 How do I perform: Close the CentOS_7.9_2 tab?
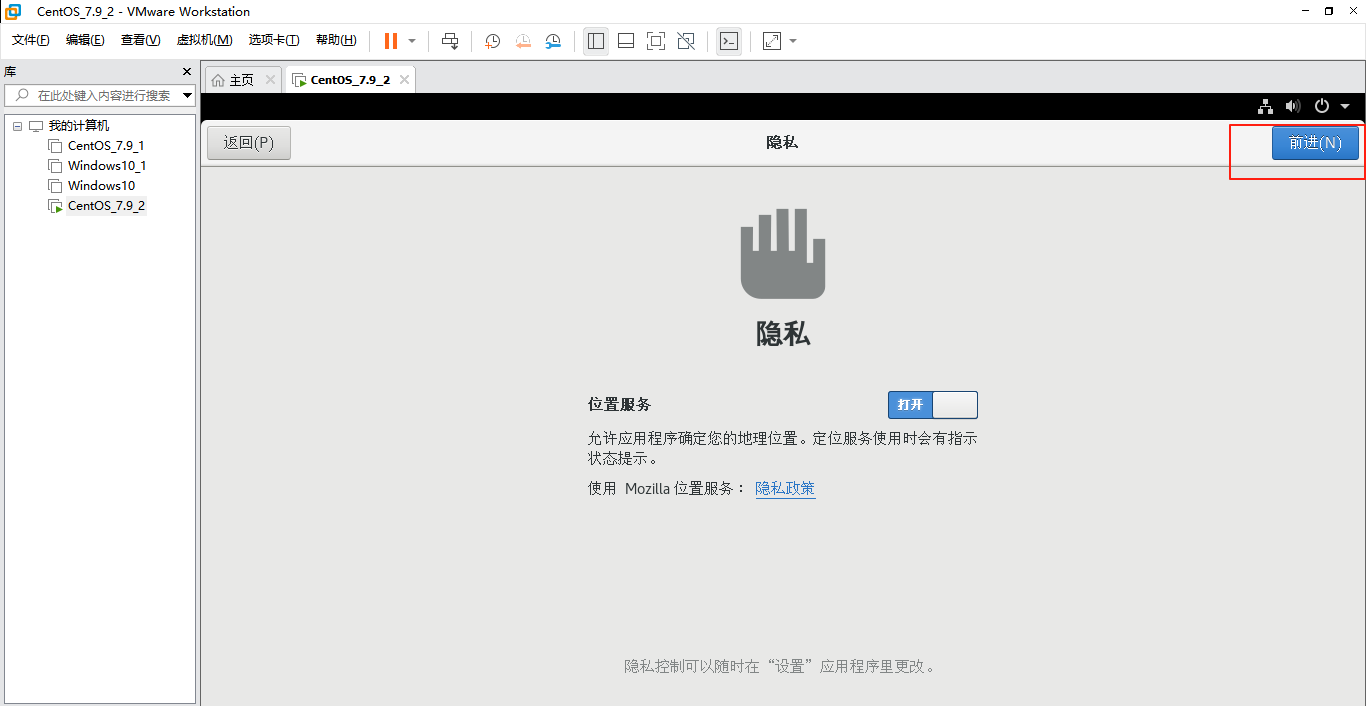(x=404, y=80)
